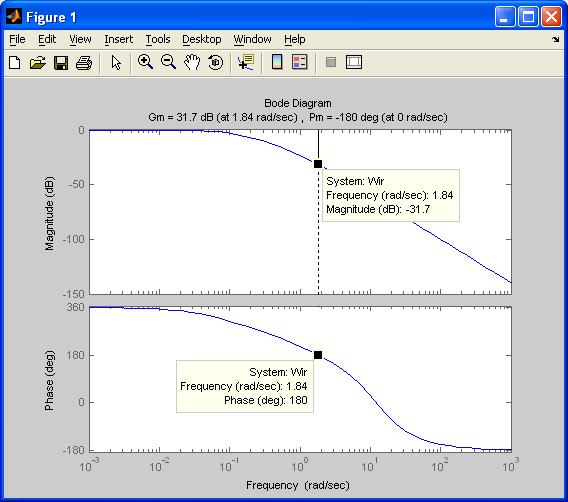Click the Hide Plot Tools icon
Viewport: 568px width, 502px height.
coord(331,62)
